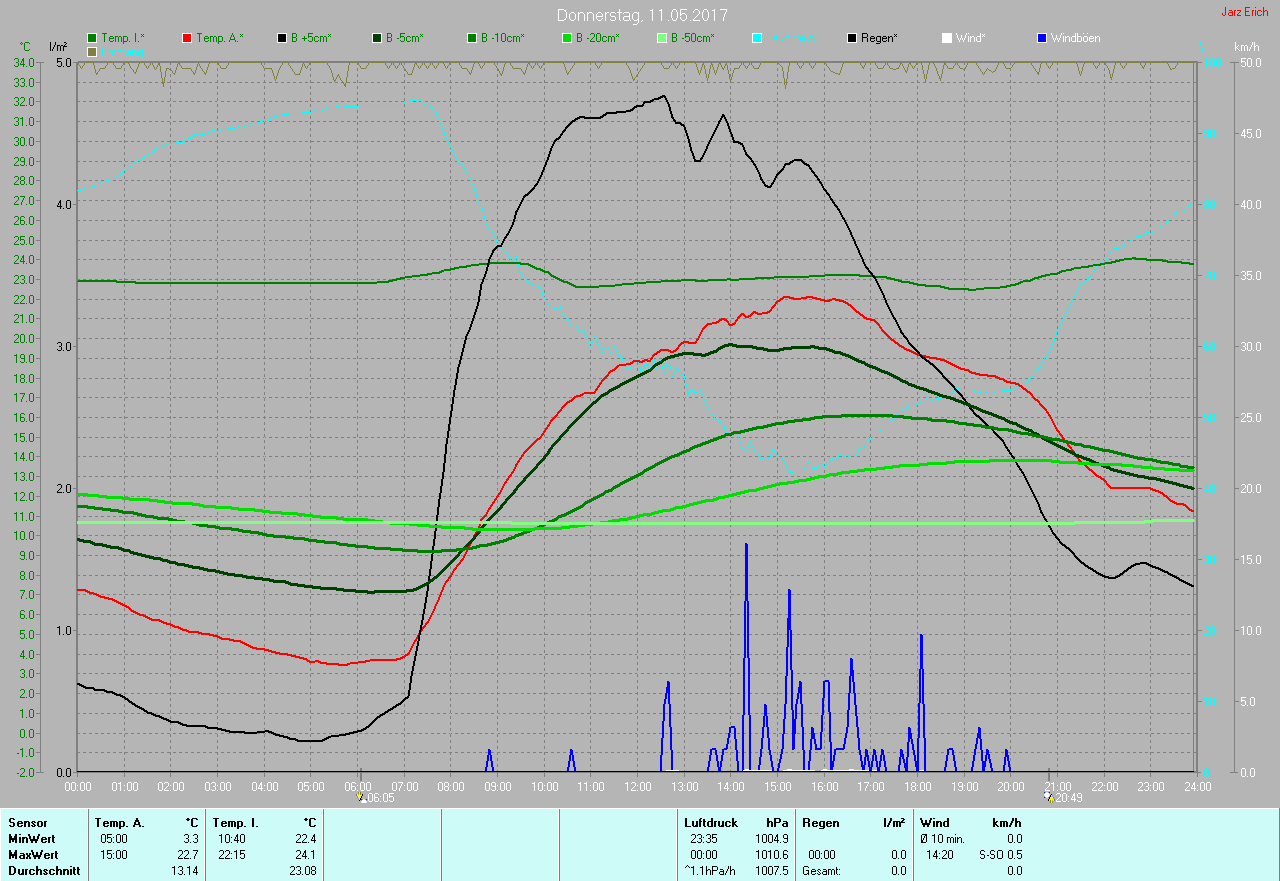Click the black B +5cm legend square
The height and width of the screenshot is (881, 1280).
[x=283, y=38]
